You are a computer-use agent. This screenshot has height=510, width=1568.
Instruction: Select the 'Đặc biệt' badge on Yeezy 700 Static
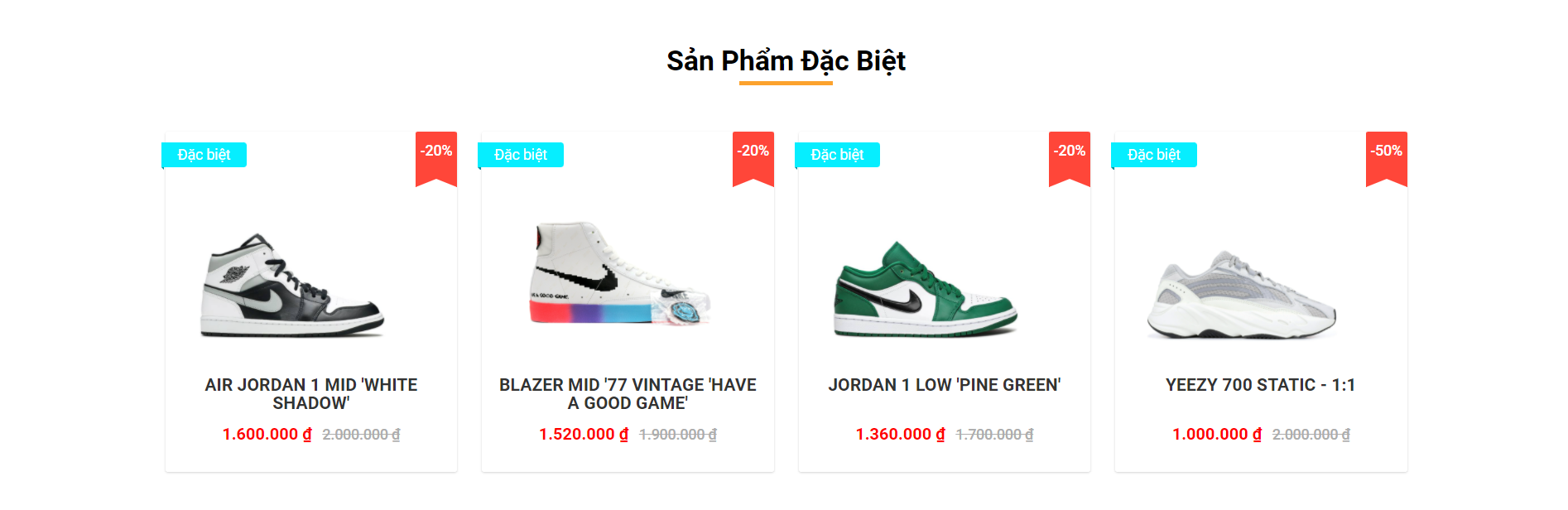click(1156, 154)
